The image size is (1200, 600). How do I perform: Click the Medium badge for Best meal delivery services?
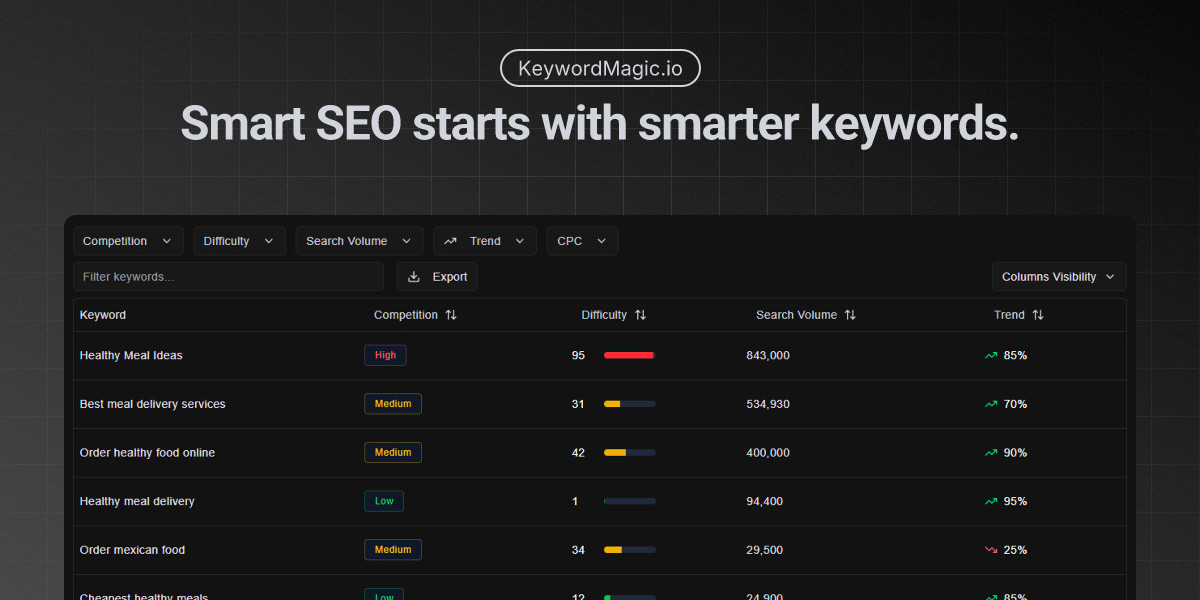coord(393,404)
